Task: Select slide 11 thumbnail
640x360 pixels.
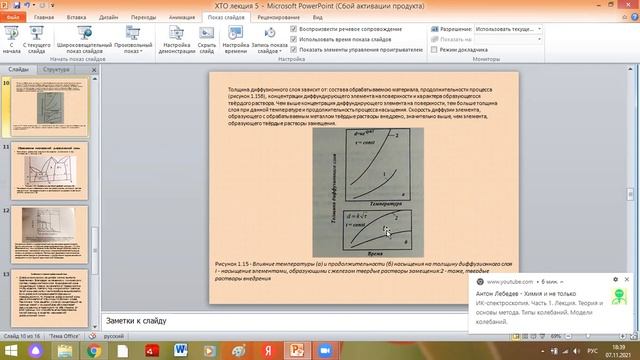Action: tap(50, 171)
